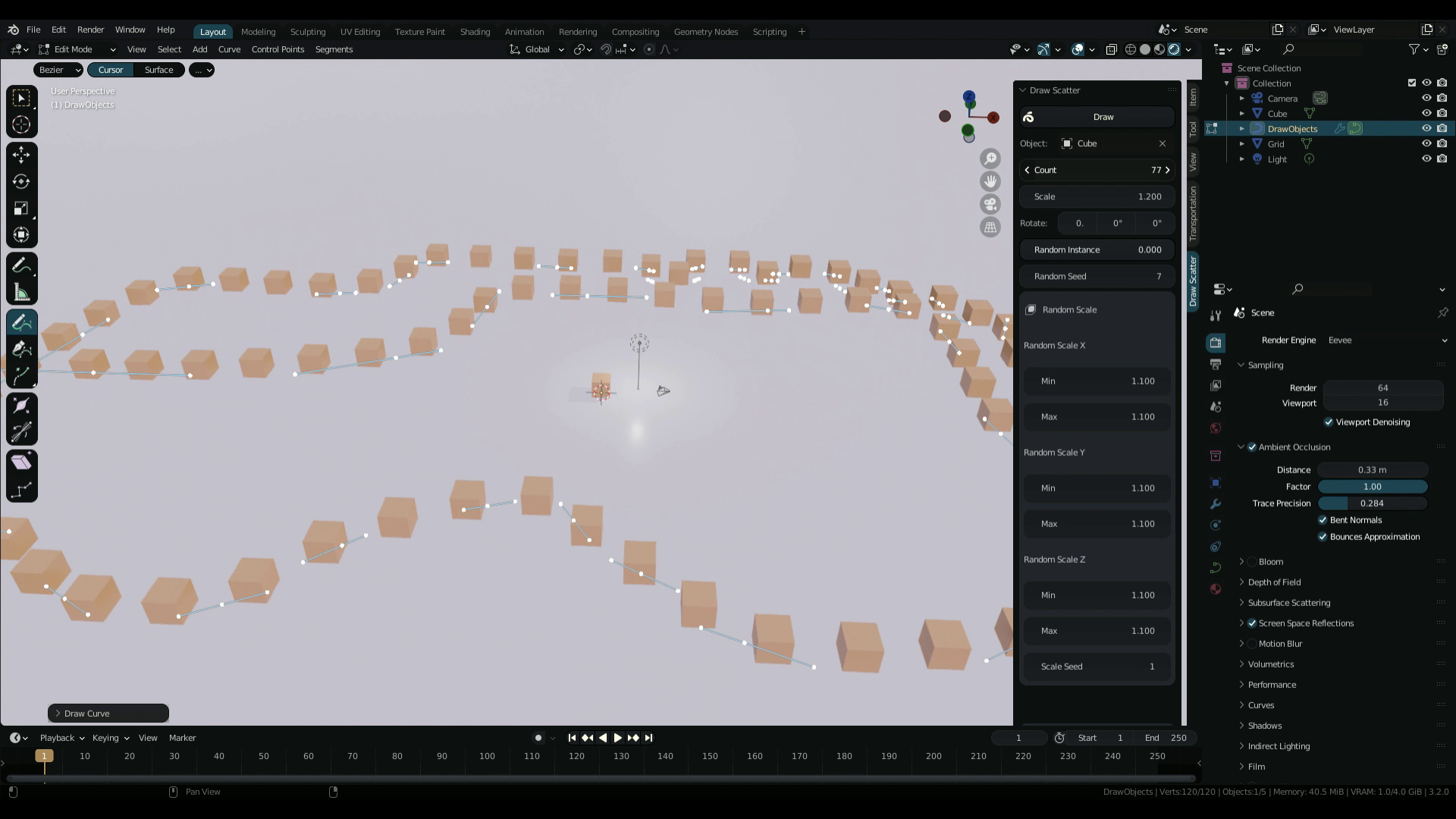Image resolution: width=1456 pixels, height=819 pixels.
Task: Enable Viewport Denoising checkbox
Action: click(x=1329, y=422)
